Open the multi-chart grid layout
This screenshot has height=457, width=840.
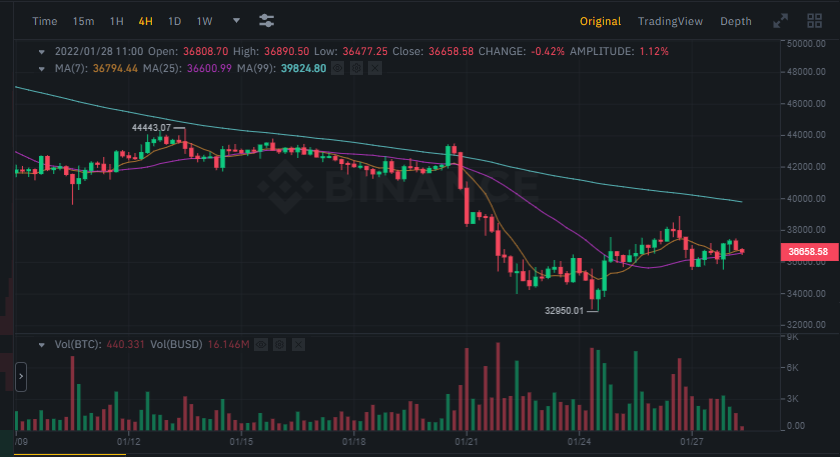815,21
